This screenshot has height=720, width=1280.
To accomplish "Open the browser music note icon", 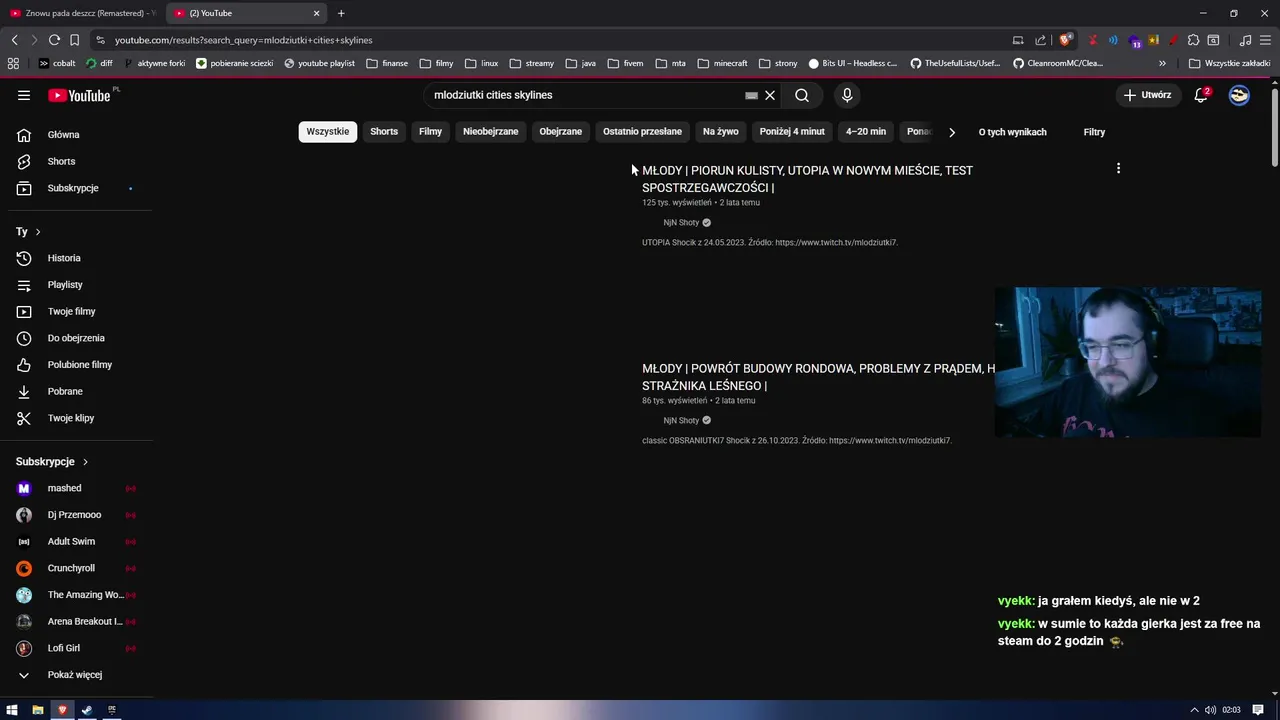I will [x=1245, y=40].
